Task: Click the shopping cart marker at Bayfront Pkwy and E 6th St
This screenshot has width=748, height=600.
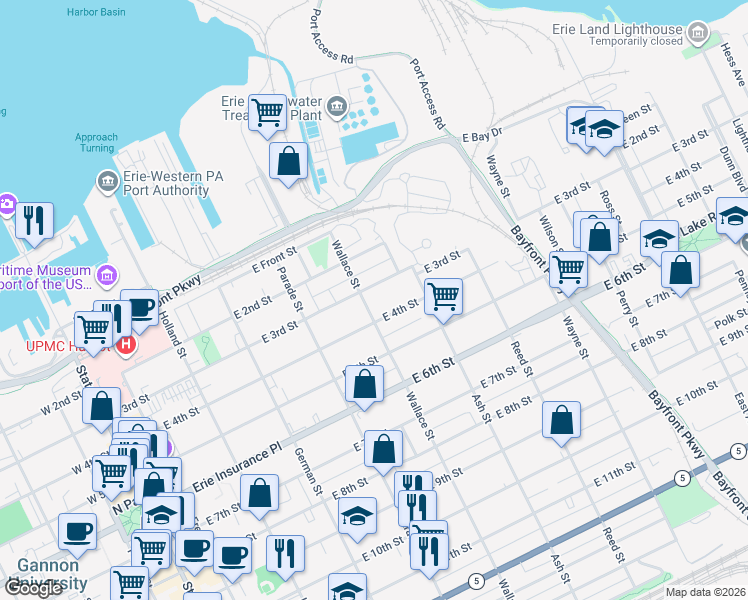Action: click(569, 270)
